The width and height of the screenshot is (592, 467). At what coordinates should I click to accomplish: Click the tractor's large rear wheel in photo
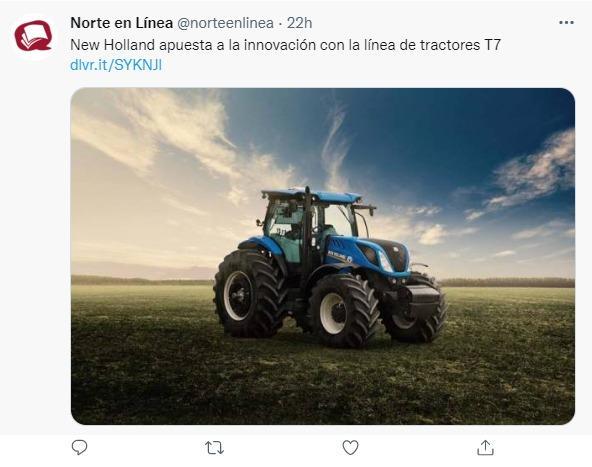[250, 293]
